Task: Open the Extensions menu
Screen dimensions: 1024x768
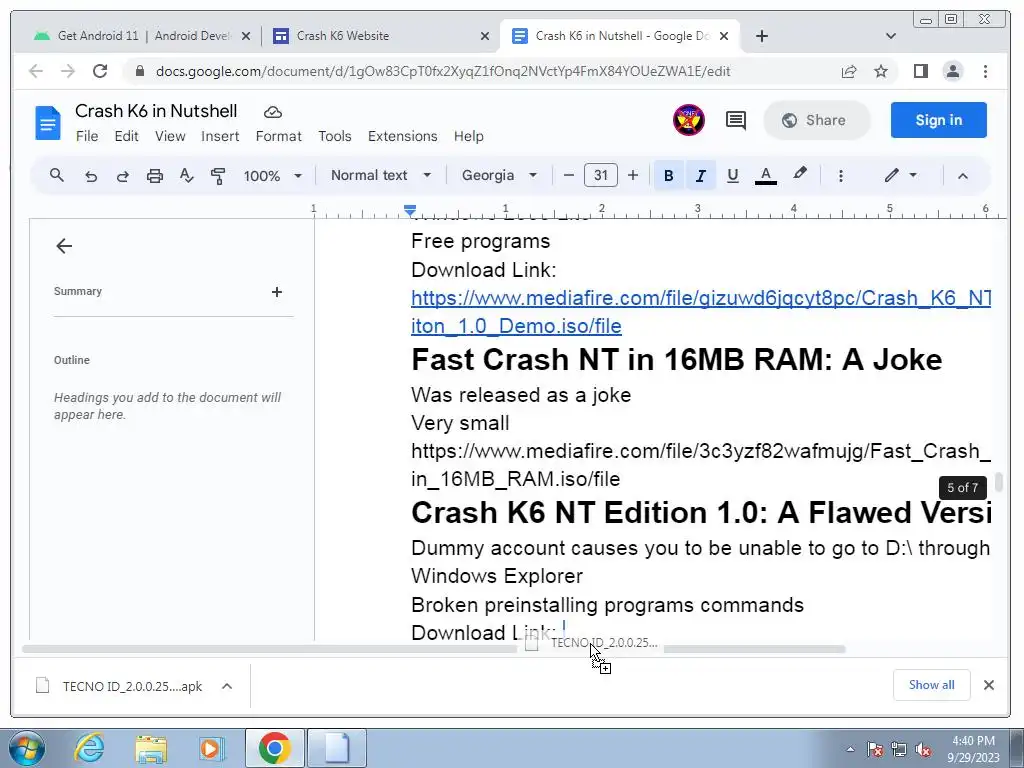Action: [402, 136]
